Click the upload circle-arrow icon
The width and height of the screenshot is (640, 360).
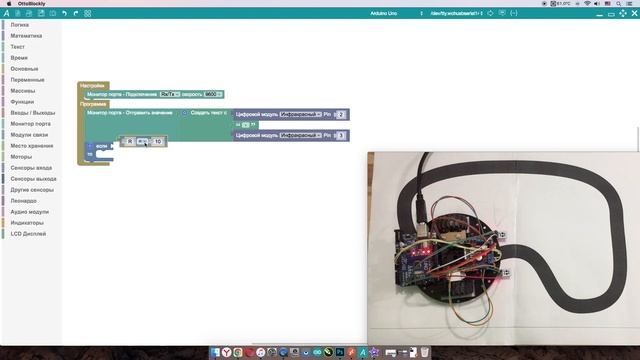490,13
